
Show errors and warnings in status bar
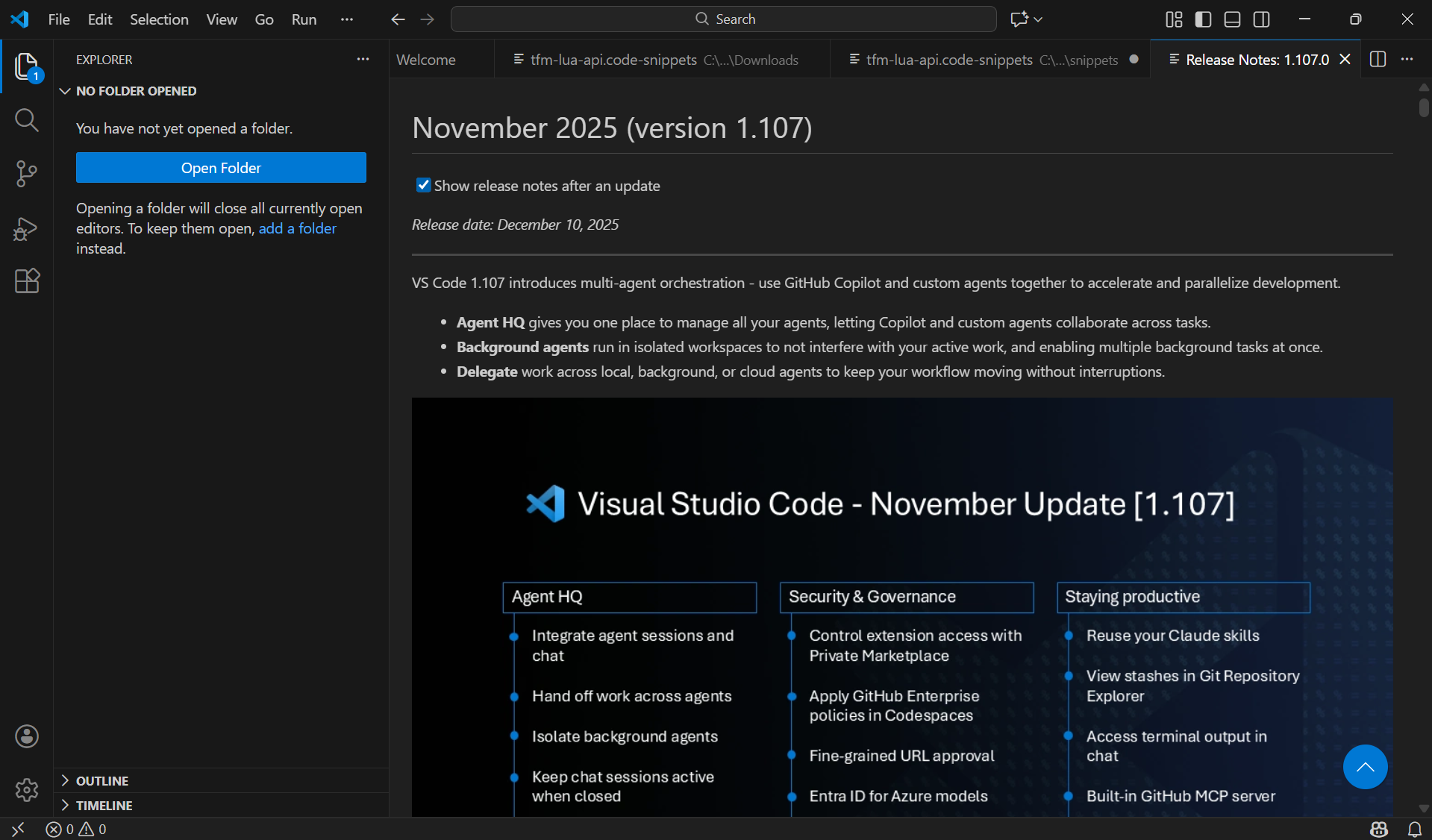[x=76, y=829]
